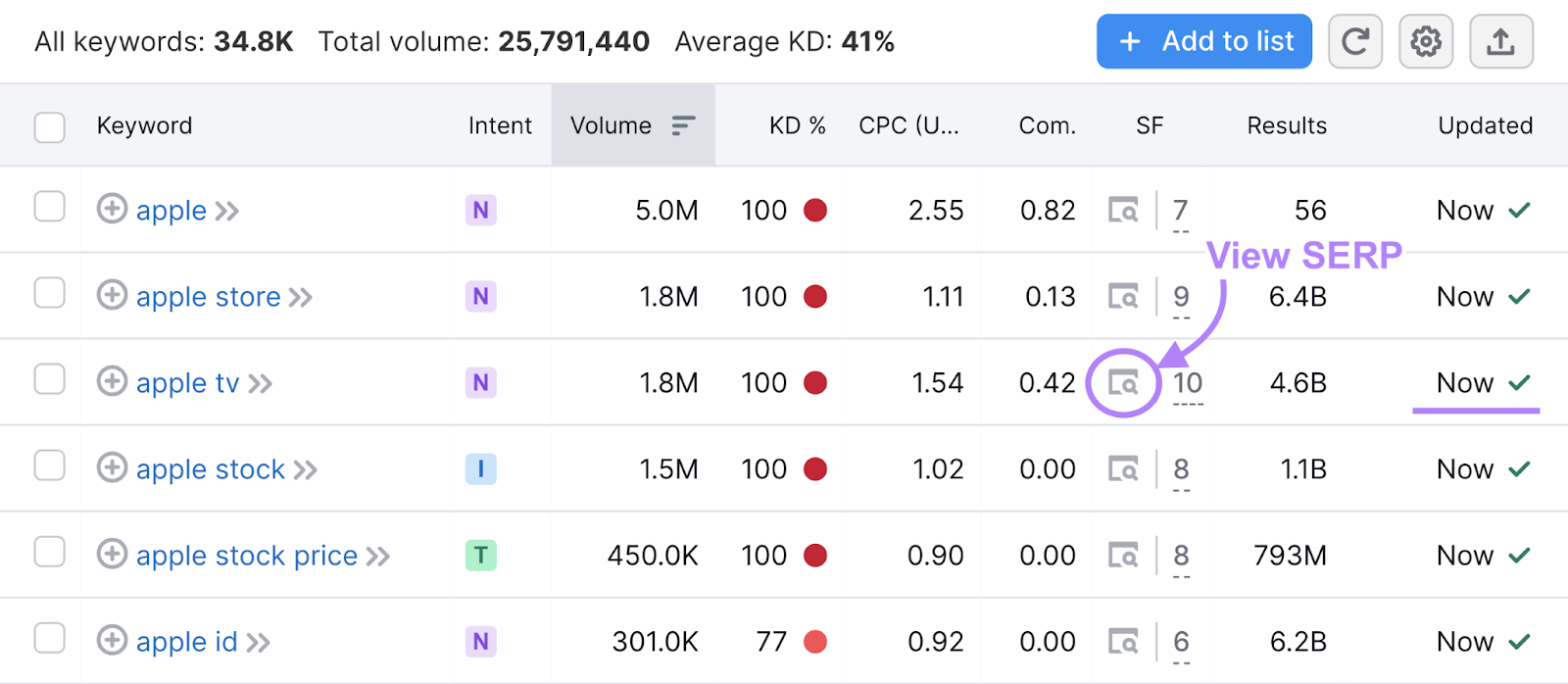
Task: Select the apple stock price checkbox
Action: click(x=50, y=553)
